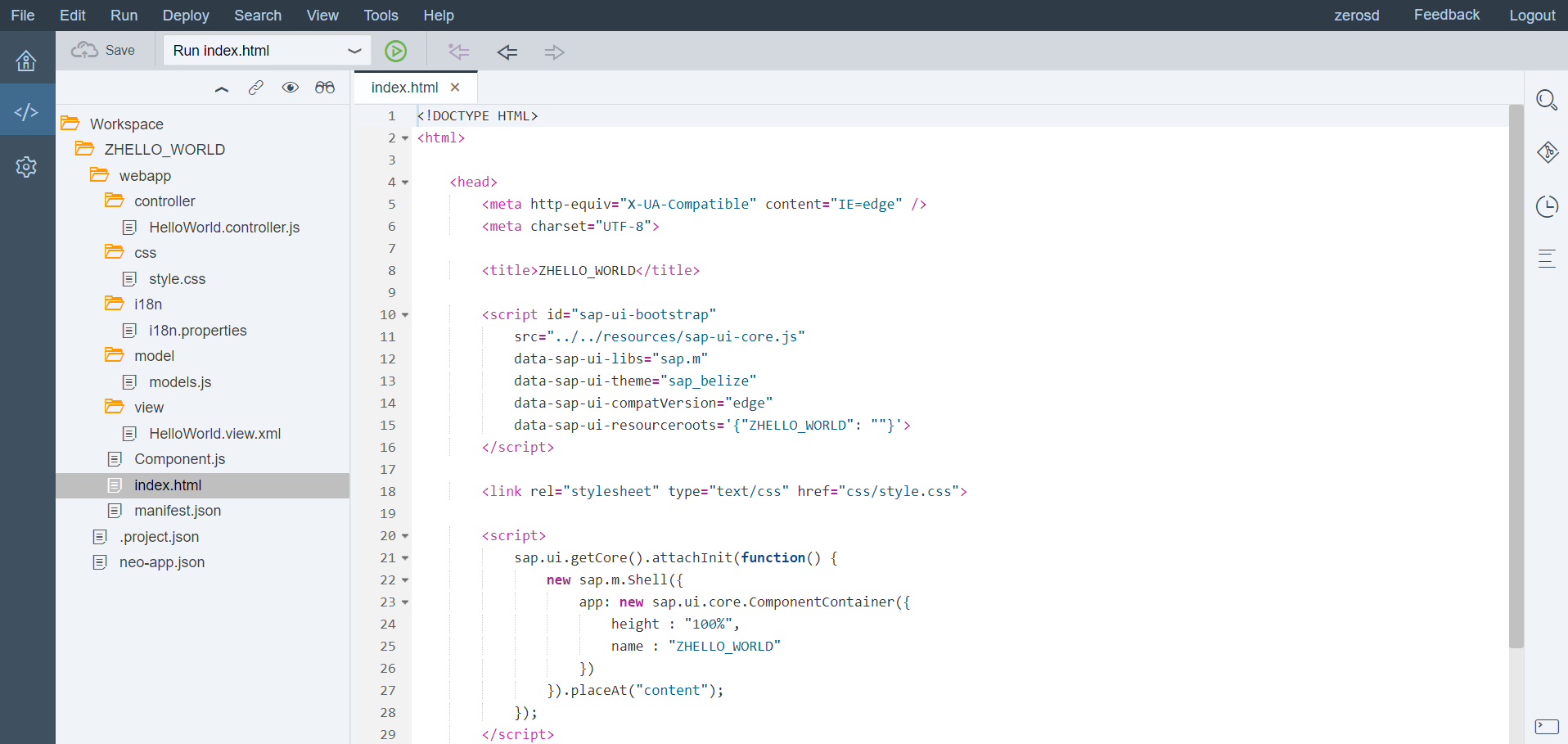Viewport: 1568px width, 744px height.
Task: Fold the html tag at line 2
Action: pyautogui.click(x=405, y=138)
